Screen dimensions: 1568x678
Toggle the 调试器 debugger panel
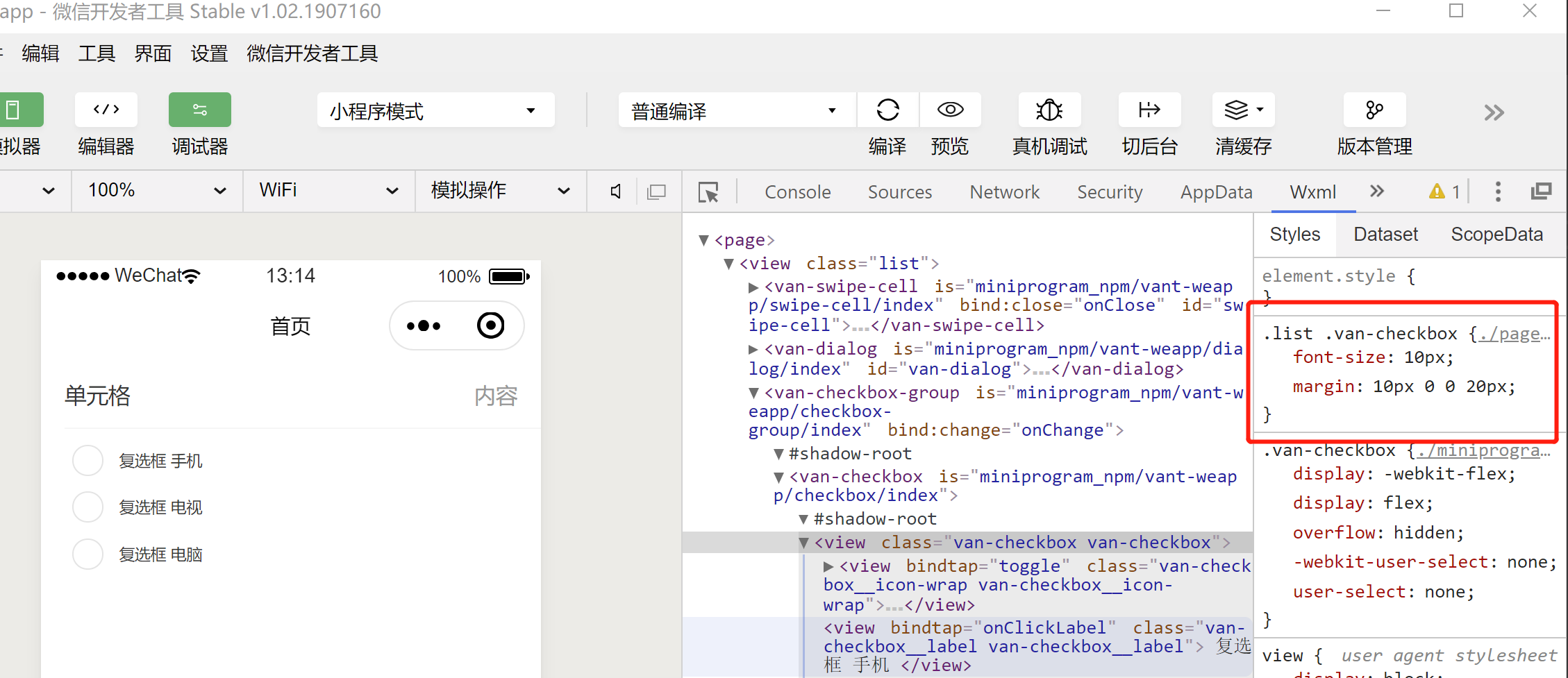click(x=199, y=110)
